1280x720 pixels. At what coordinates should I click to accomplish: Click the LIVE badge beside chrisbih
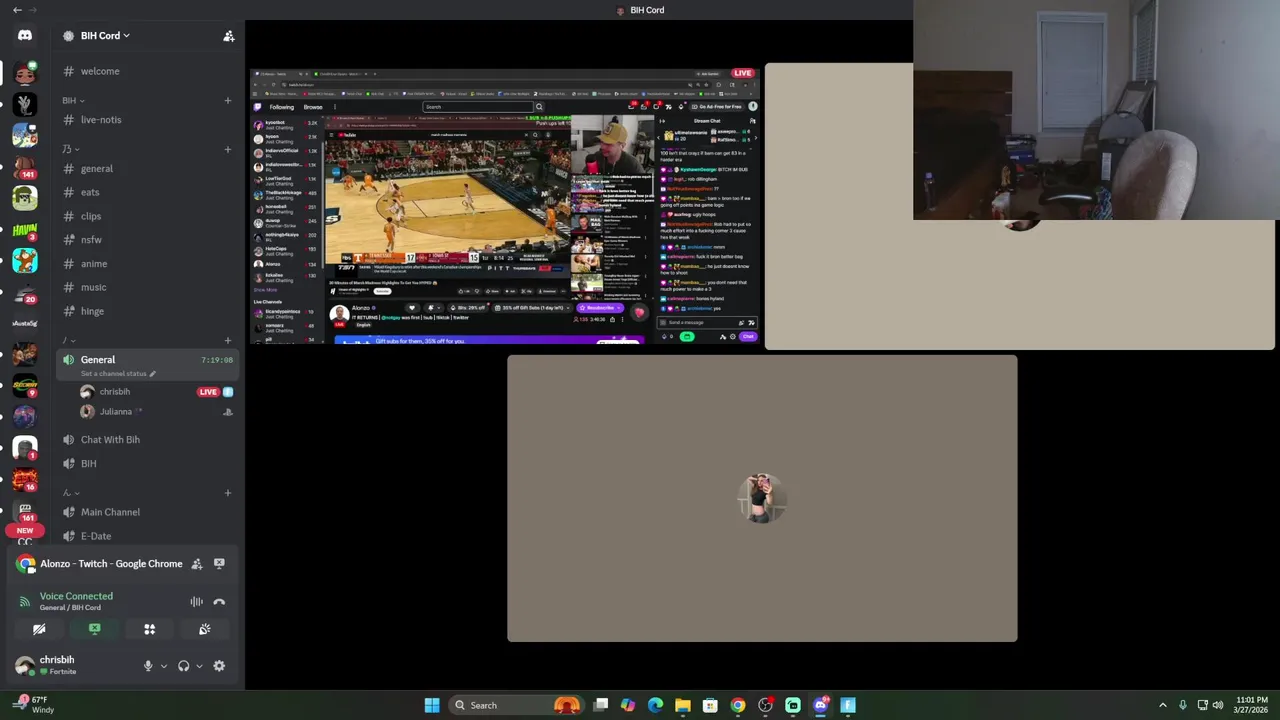pyautogui.click(x=208, y=392)
